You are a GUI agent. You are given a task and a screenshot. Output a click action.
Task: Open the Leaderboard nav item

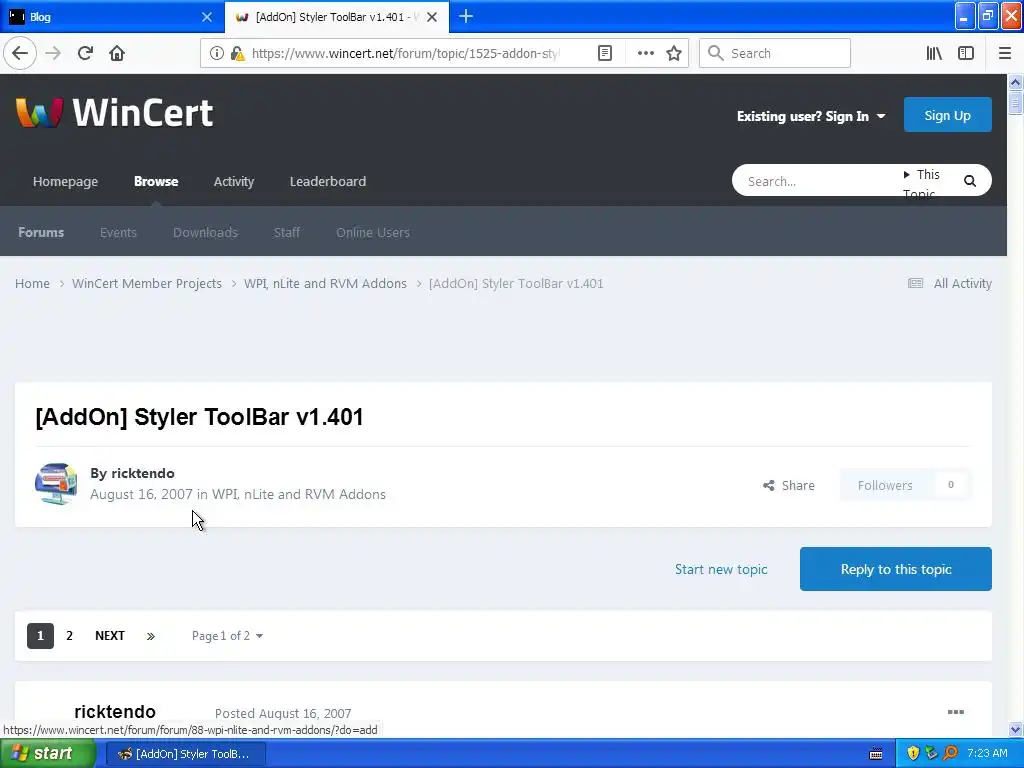[x=328, y=182]
